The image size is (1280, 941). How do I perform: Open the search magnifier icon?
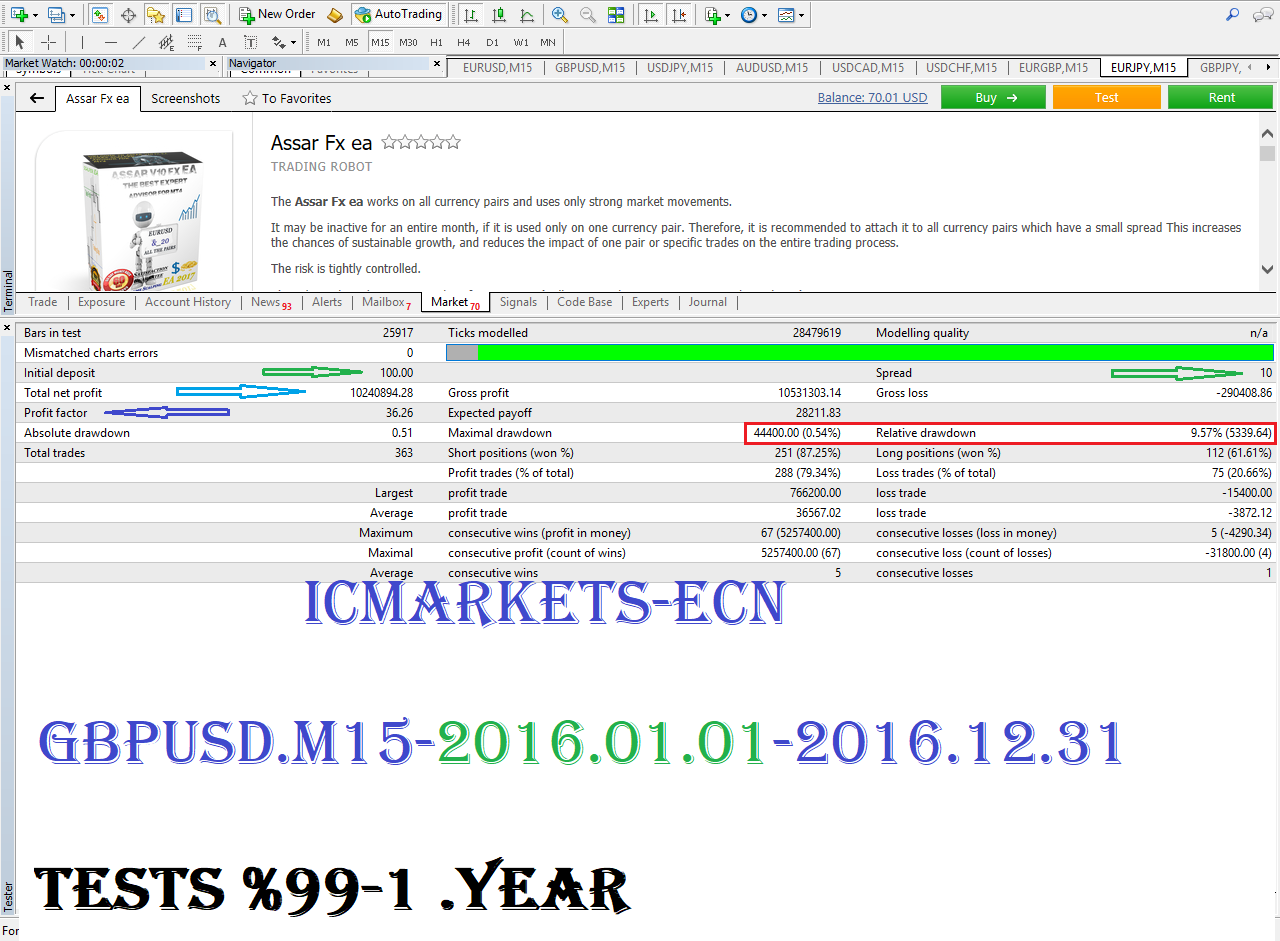click(x=1233, y=15)
